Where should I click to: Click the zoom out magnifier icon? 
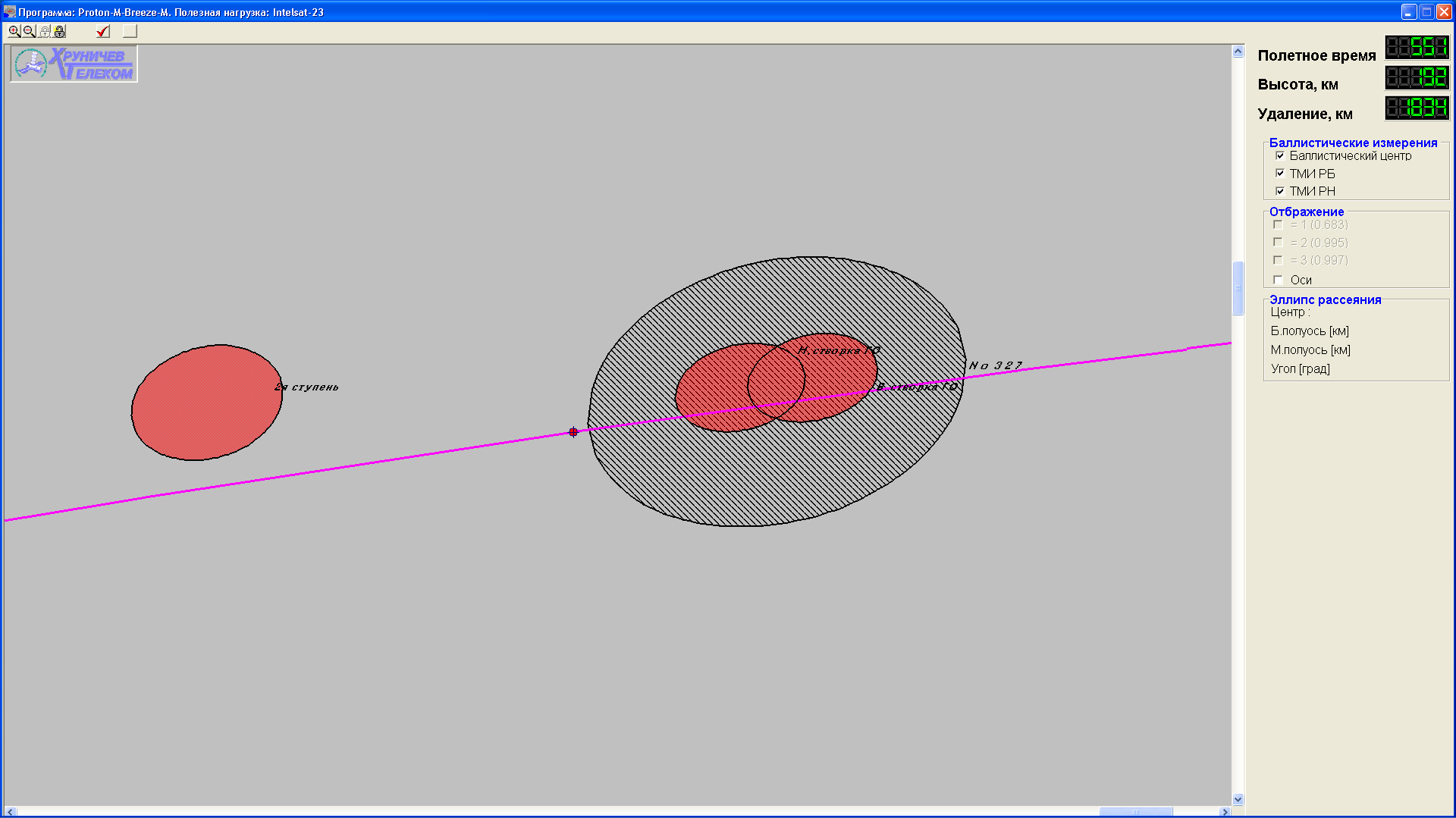[29, 31]
